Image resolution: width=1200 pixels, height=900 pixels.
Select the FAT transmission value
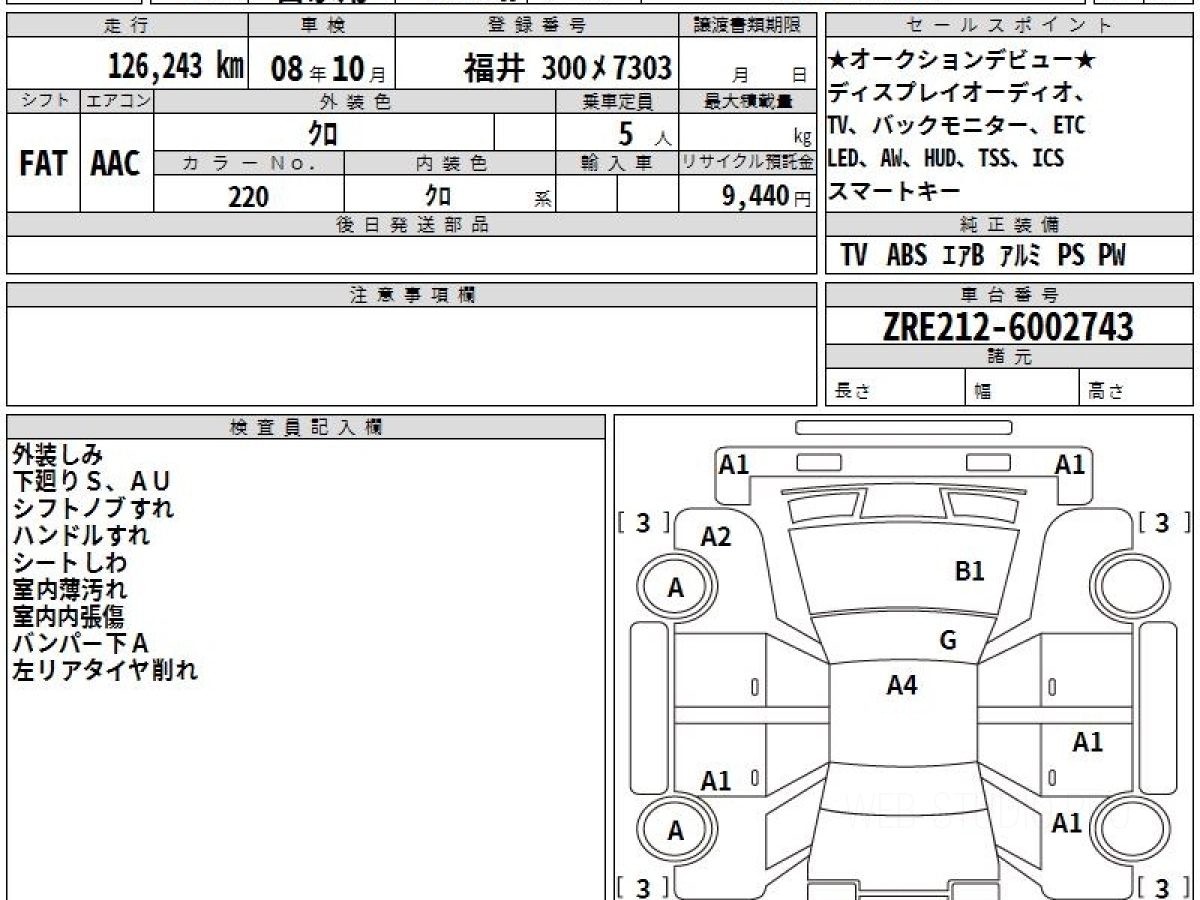click(43, 163)
